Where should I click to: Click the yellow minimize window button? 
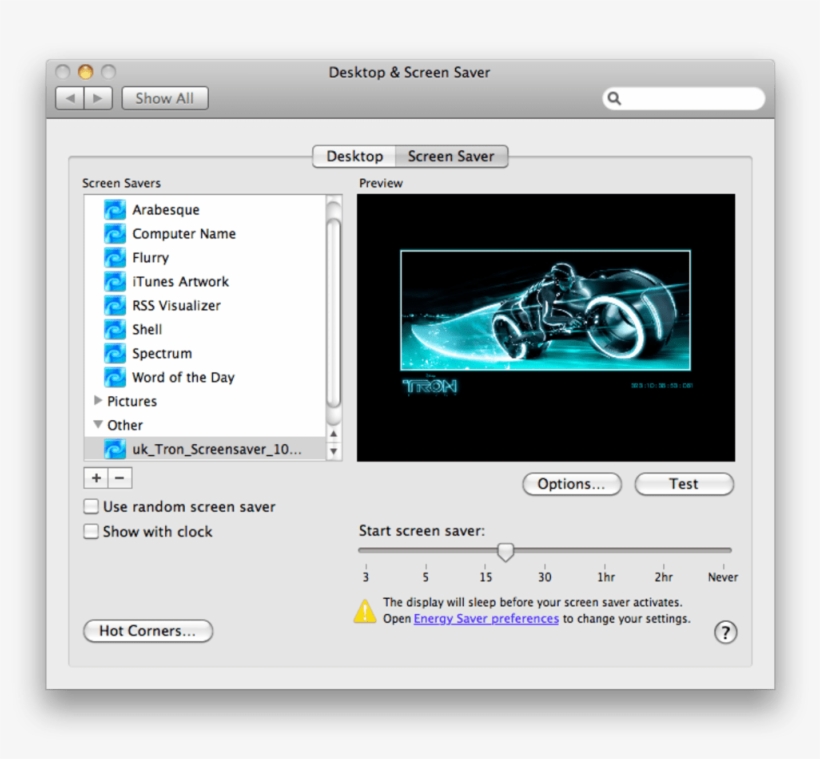coord(86,72)
